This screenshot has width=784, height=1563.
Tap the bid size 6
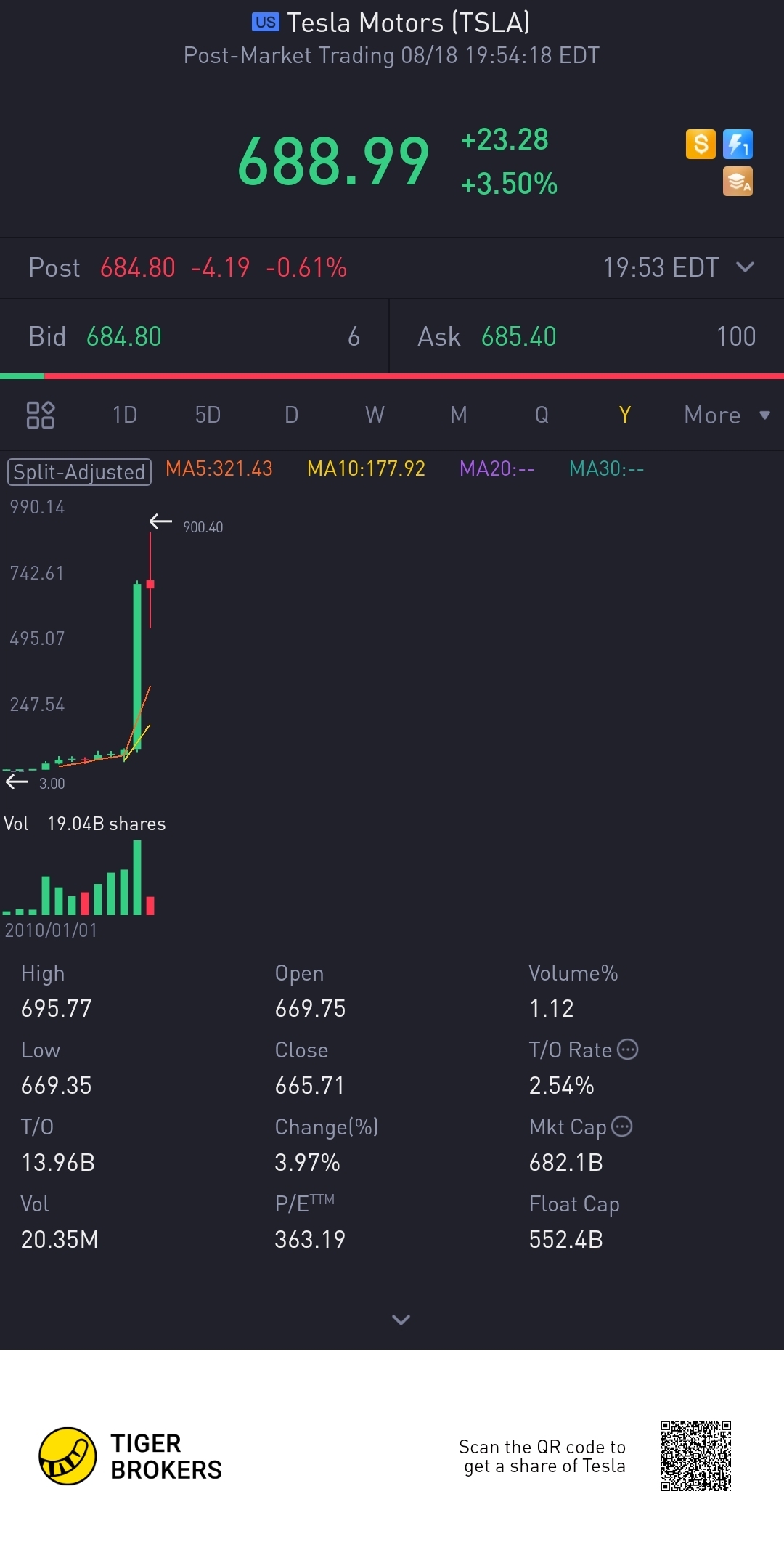354,336
